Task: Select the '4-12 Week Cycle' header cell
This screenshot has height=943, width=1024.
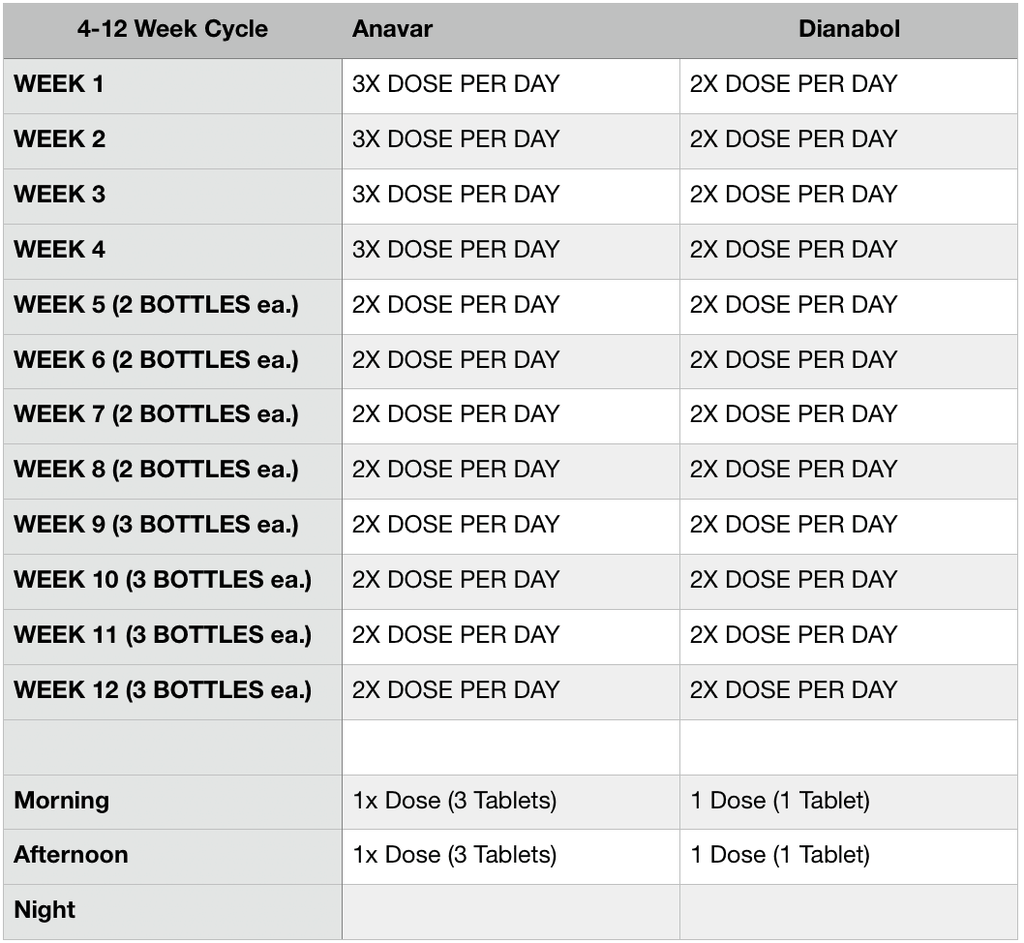Action: pos(172,29)
